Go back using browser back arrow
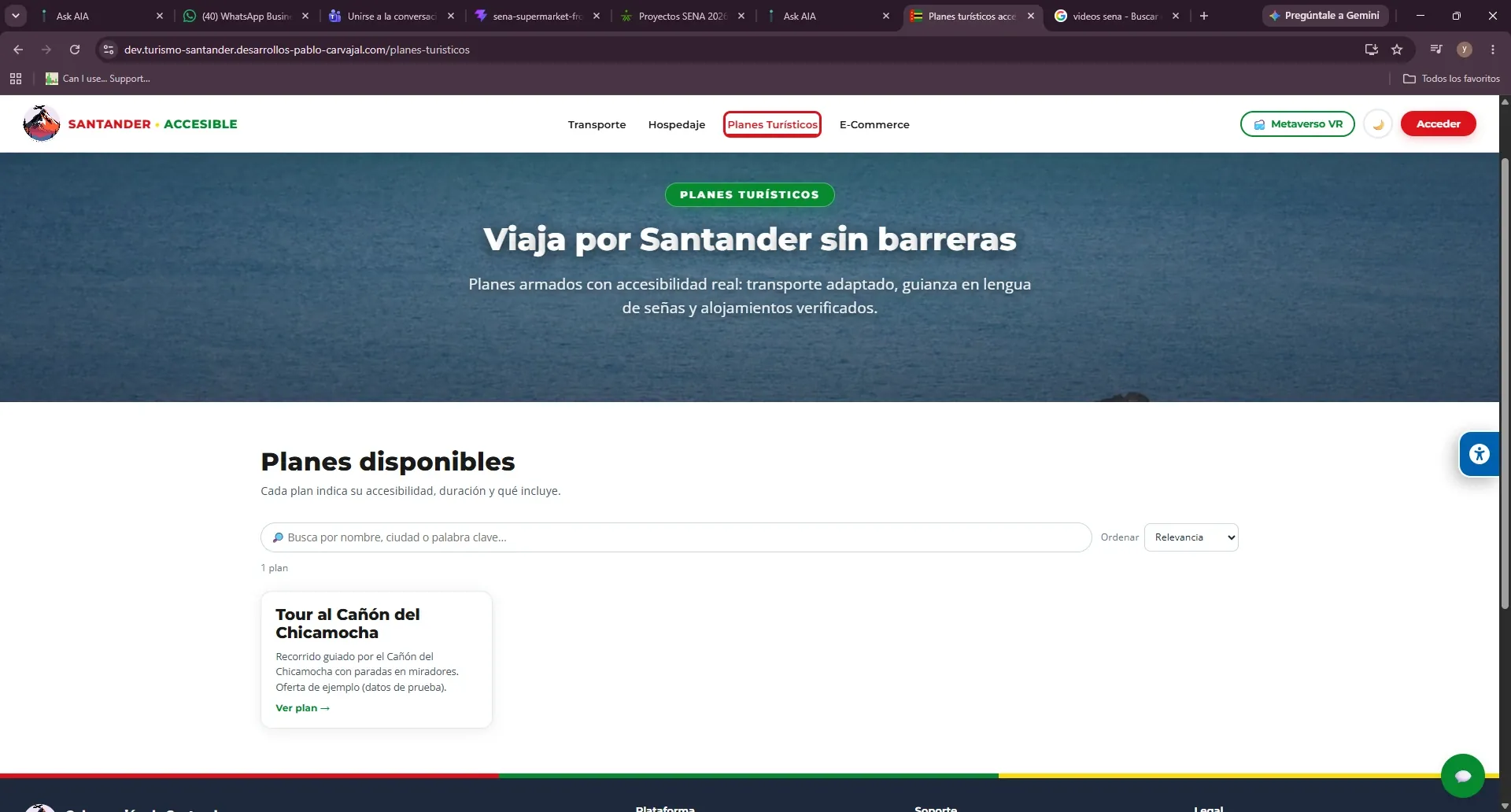1511x812 pixels. [18, 50]
